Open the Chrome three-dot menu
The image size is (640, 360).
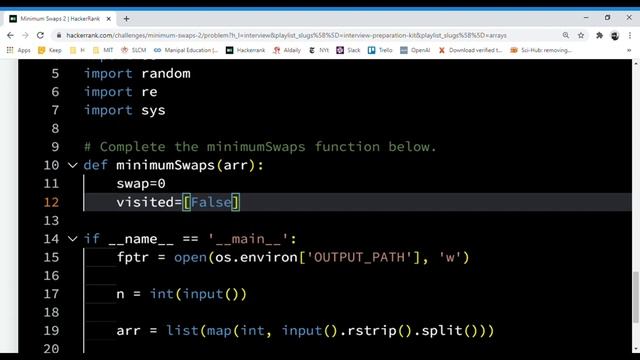click(630, 36)
